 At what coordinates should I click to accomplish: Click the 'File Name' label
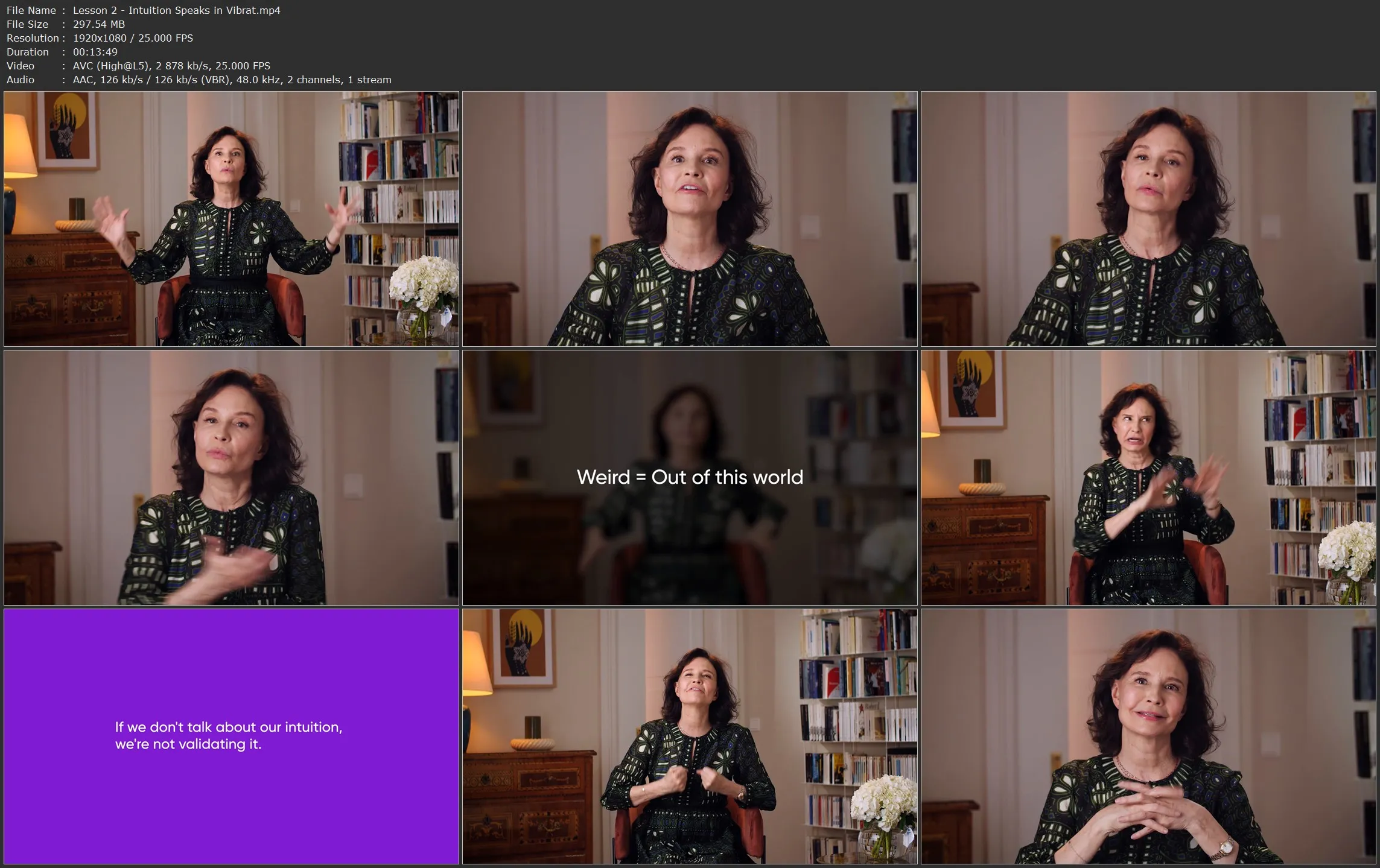point(31,10)
